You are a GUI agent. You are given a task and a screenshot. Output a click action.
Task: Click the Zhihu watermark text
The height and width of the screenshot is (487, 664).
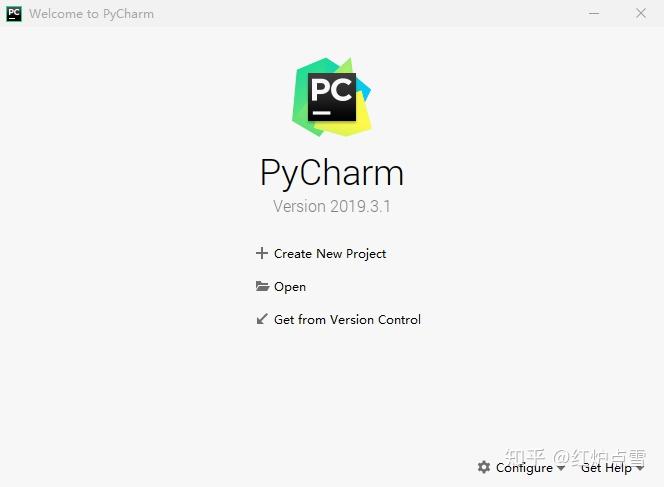pyautogui.click(x=575, y=458)
